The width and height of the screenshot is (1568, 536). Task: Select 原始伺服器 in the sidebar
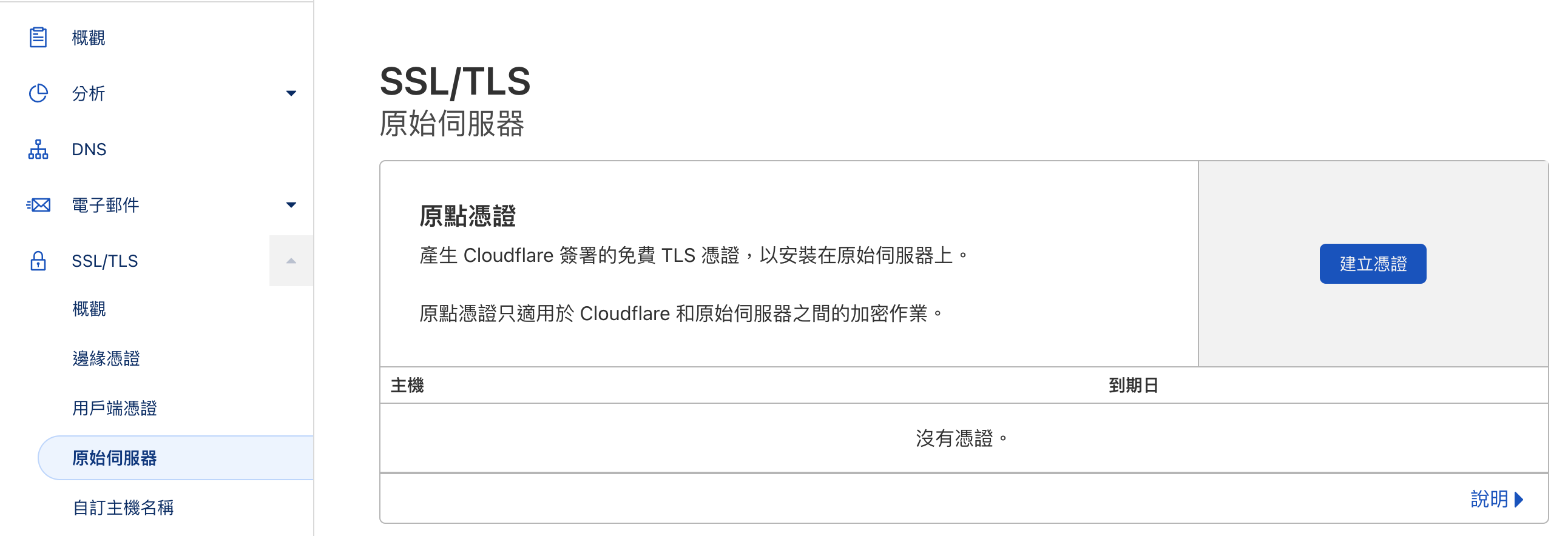(115, 458)
